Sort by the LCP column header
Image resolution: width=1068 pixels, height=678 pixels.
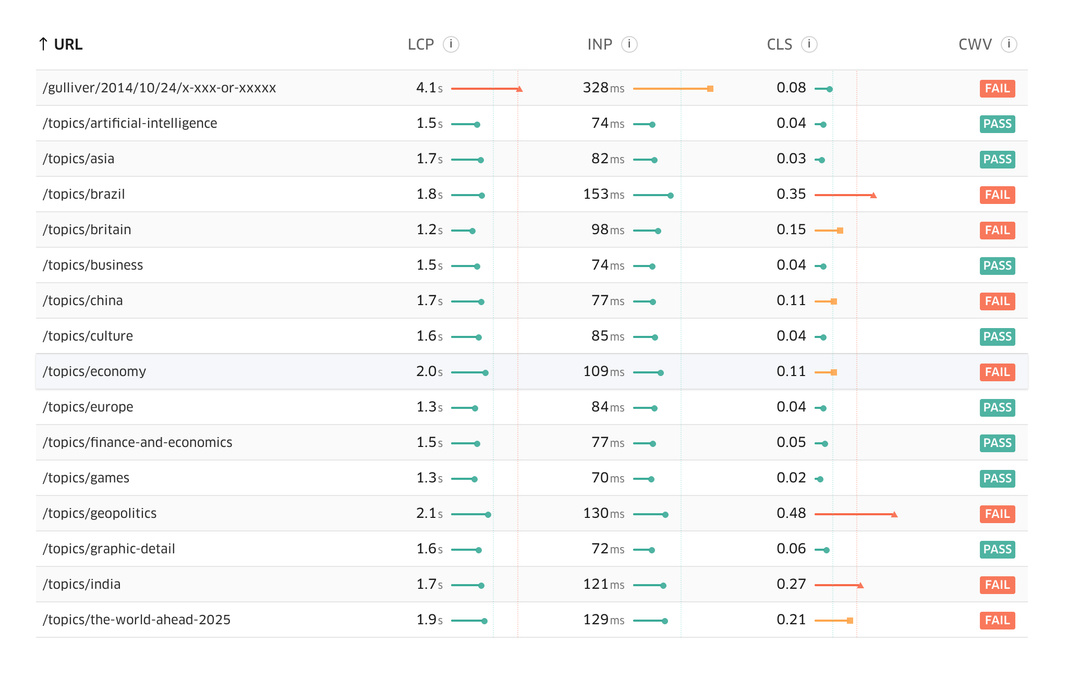(420, 44)
